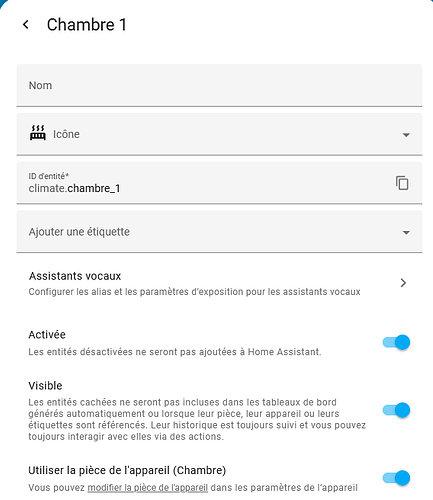Click the Assistants vocaux description text
This screenshot has height=500, width=433.
(x=194, y=292)
